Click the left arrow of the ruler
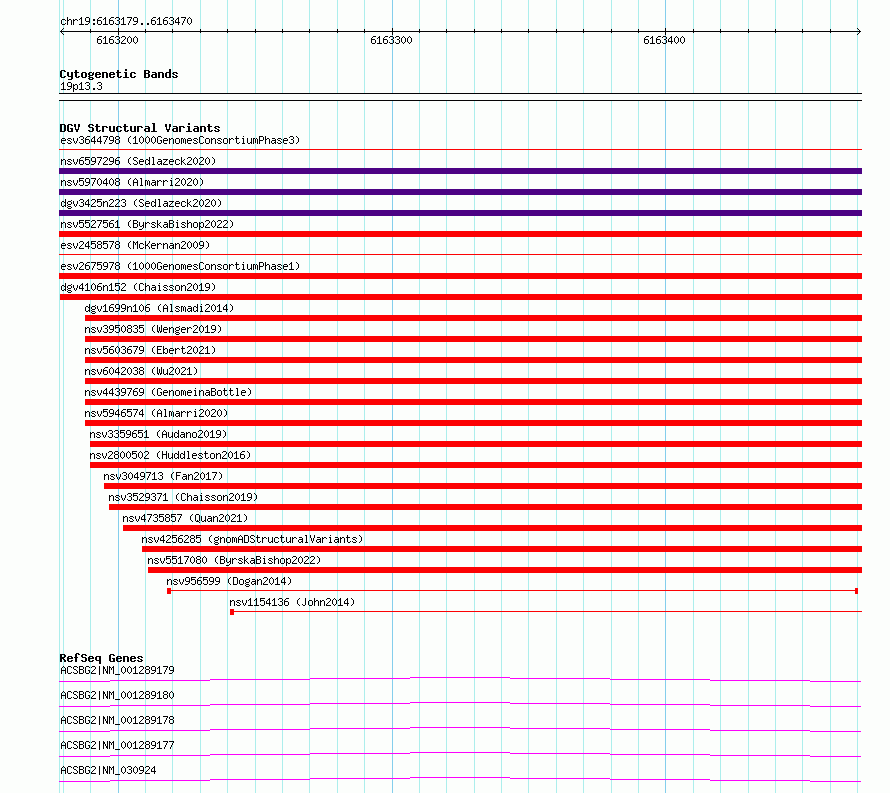Image resolution: width=890 pixels, height=793 pixels. click(x=62, y=31)
